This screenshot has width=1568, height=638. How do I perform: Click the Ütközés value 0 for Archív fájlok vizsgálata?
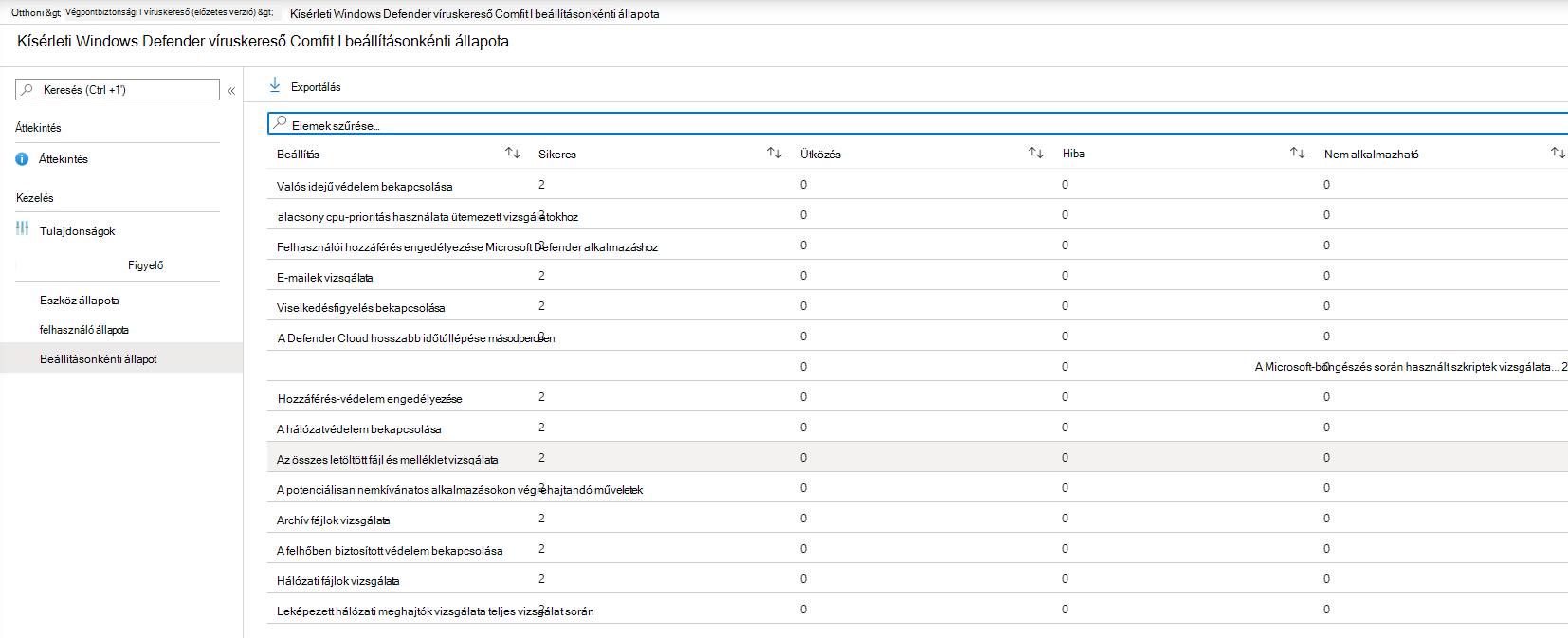(803, 519)
